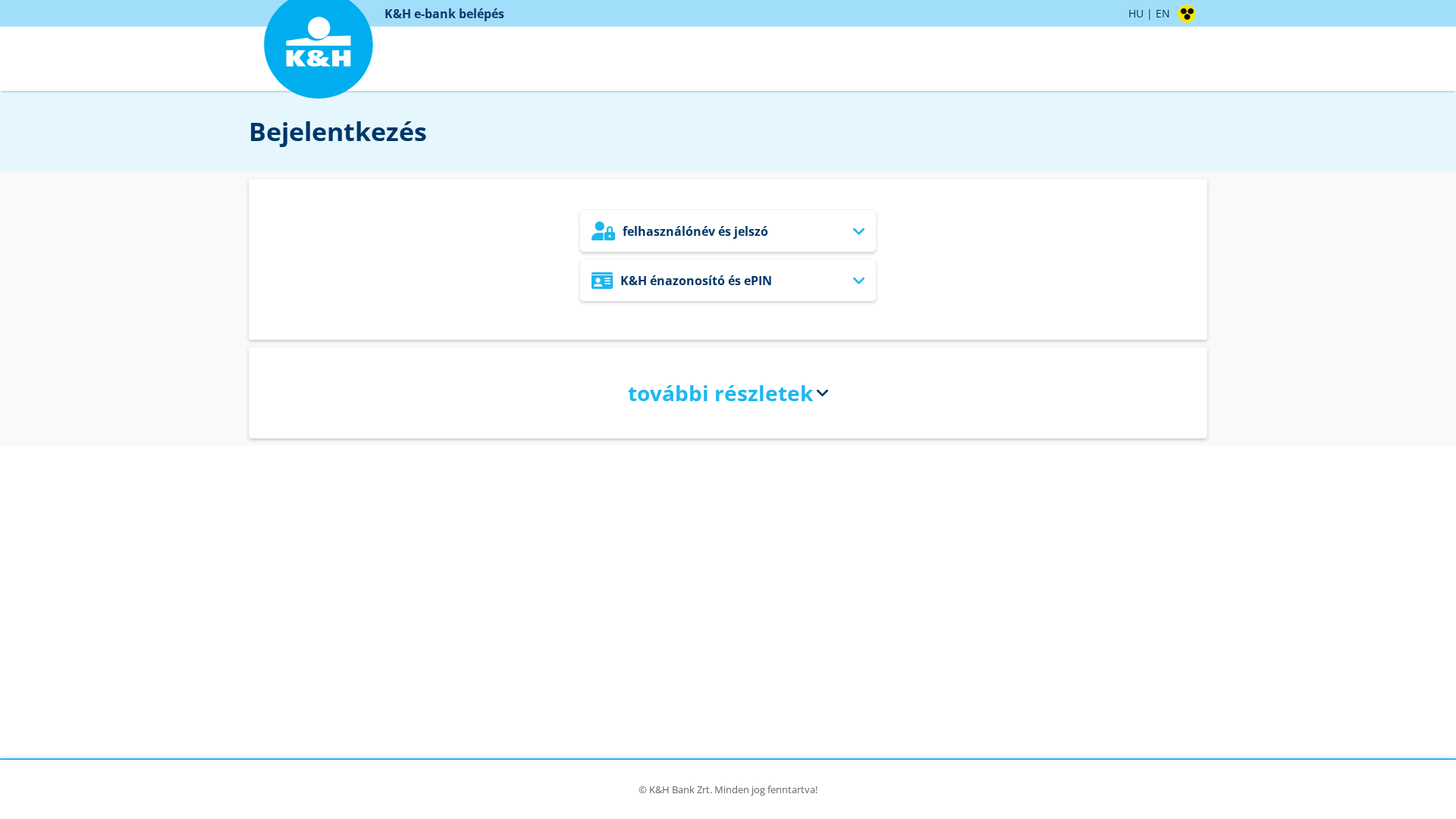Click the chevron beside további részletek
The width and height of the screenshot is (1456, 819).
pos(822,394)
